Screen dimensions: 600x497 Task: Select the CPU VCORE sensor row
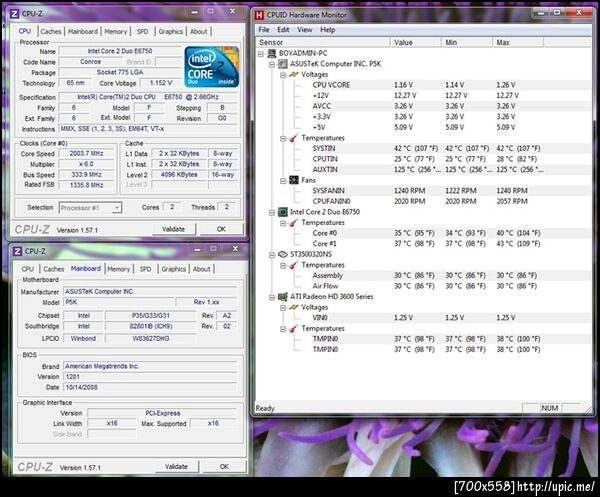423,85
